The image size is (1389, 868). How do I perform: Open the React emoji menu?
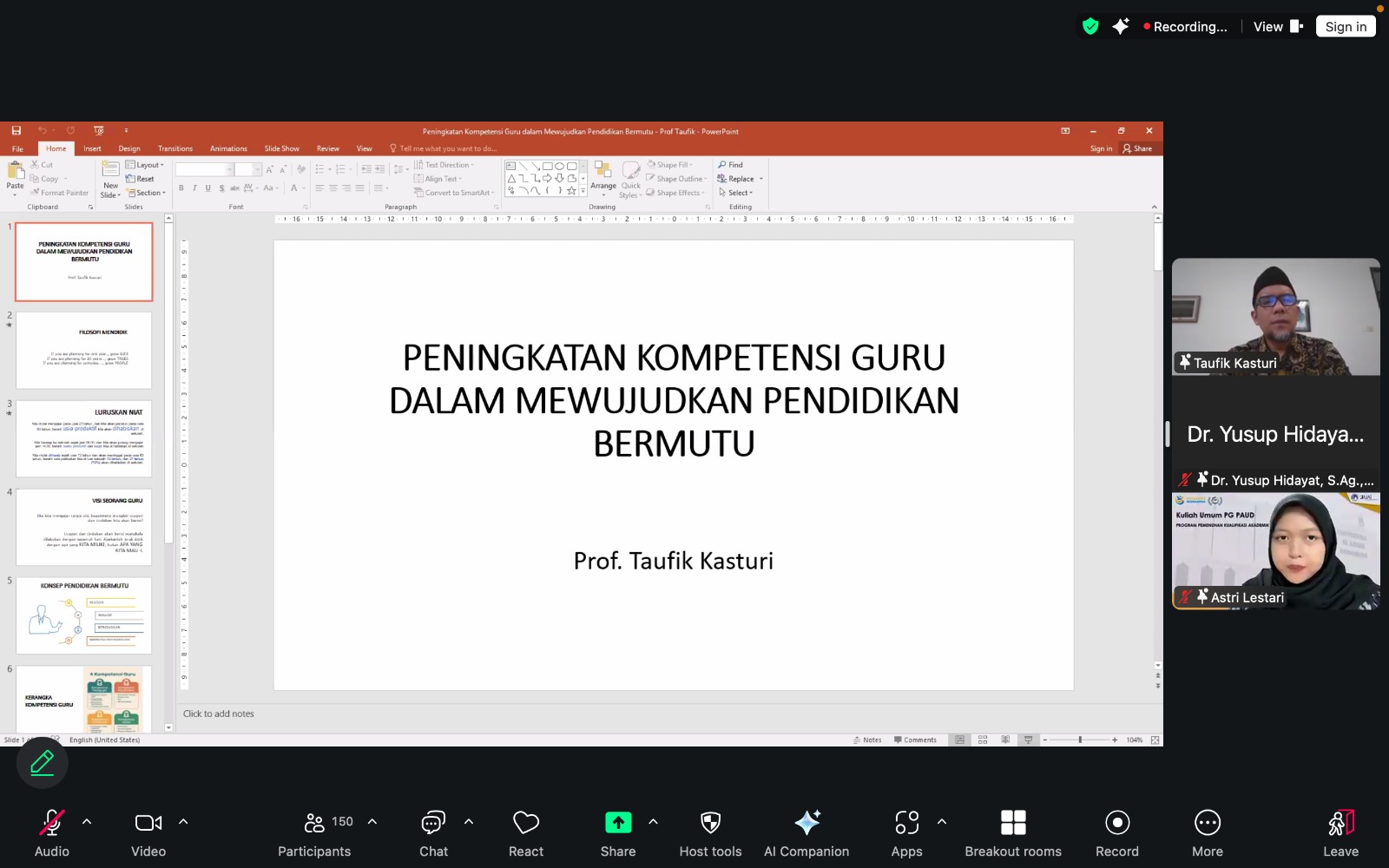pos(526,833)
